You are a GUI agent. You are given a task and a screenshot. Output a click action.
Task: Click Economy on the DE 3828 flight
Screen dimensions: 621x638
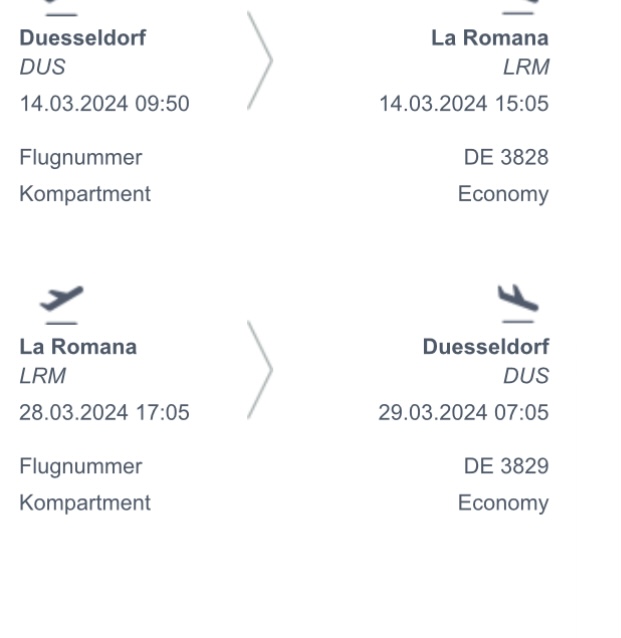tap(503, 193)
